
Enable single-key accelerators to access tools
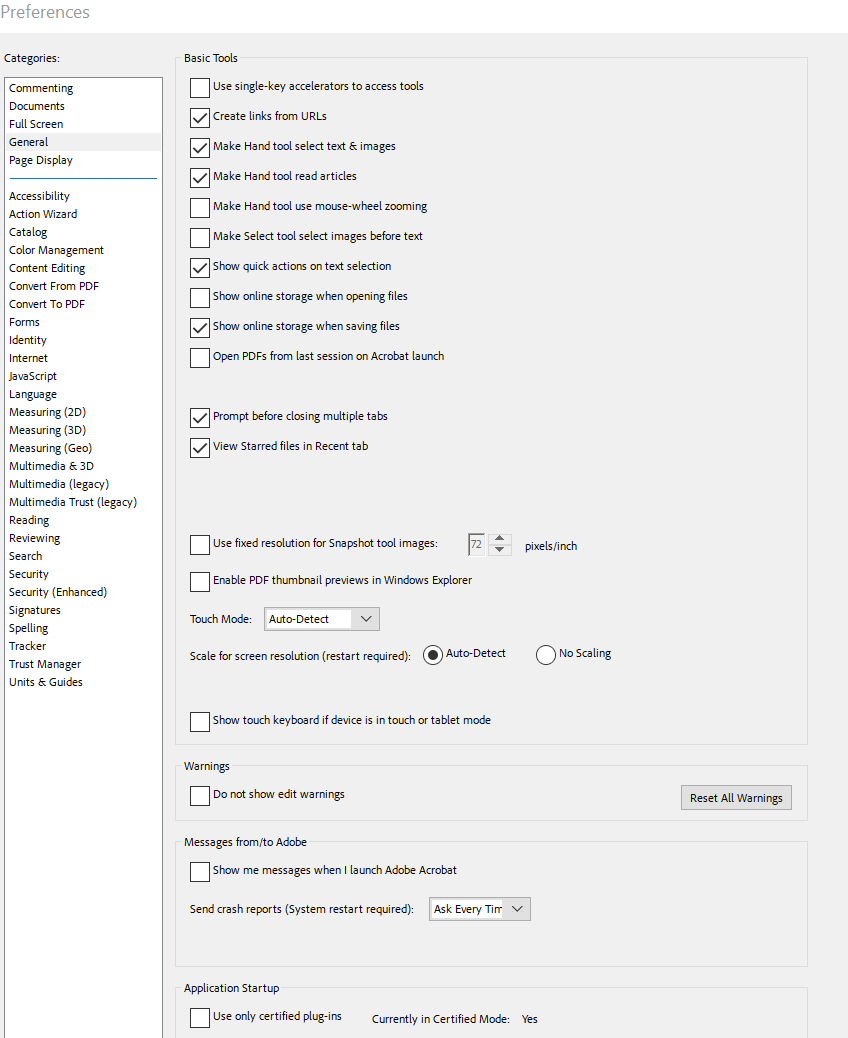(x=199, y=87)
